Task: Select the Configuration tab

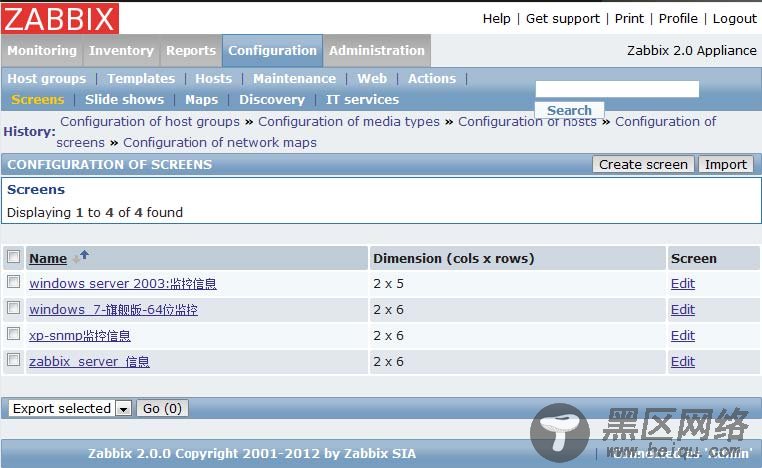Action: tap(273, 51)
